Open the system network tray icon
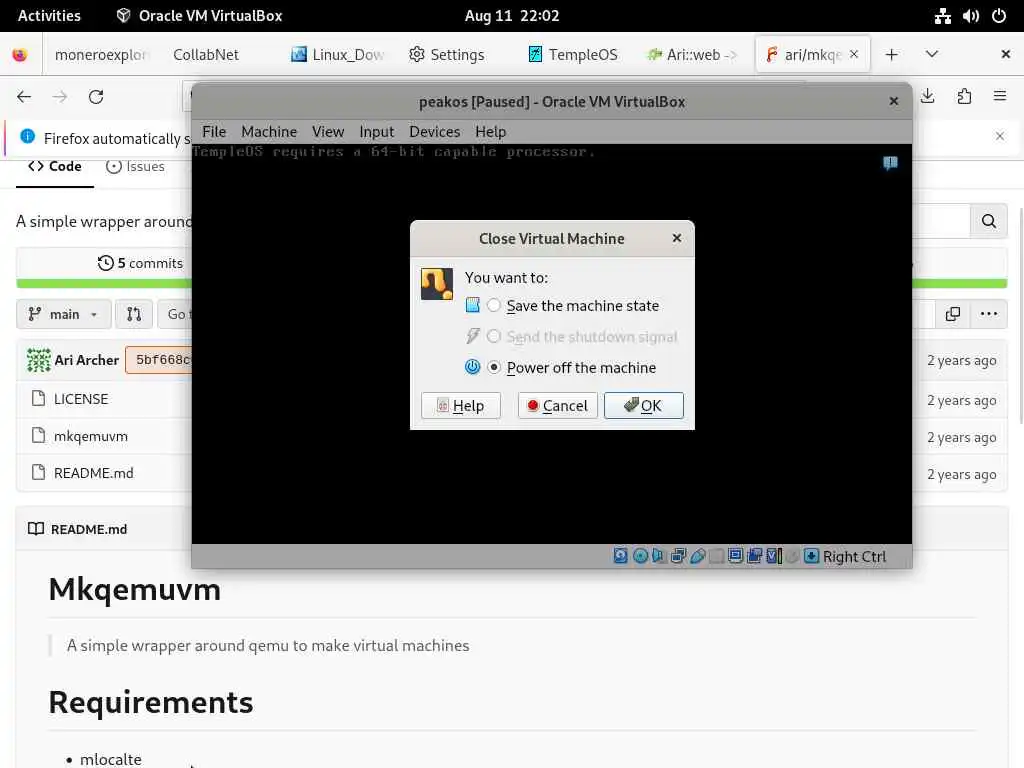 point(942,16)
